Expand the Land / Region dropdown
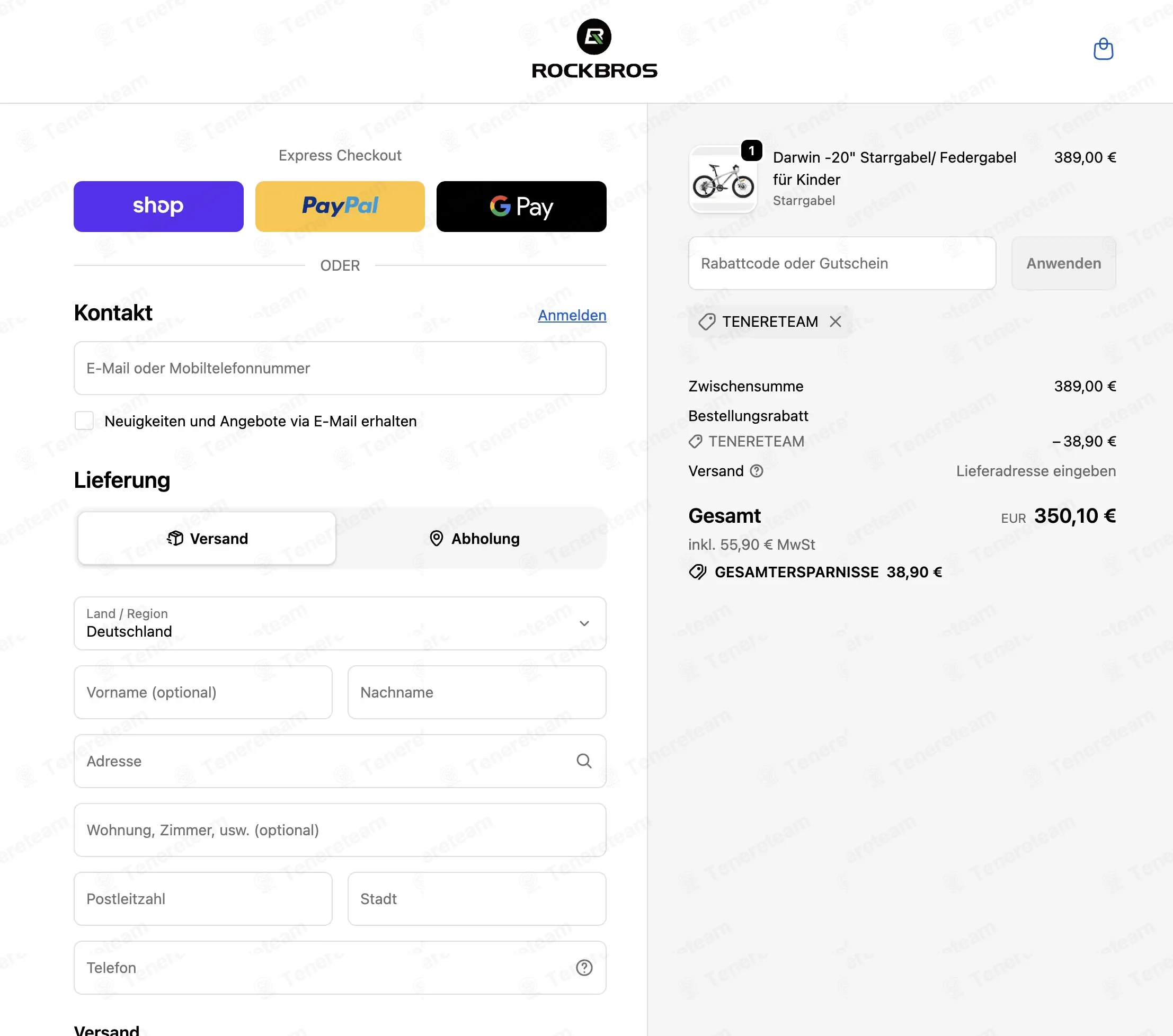 [x=340, y=623]
